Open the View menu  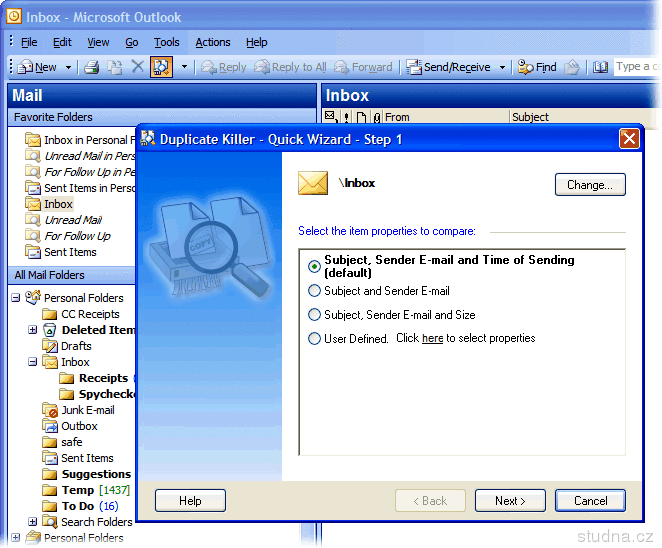[98, 42]
